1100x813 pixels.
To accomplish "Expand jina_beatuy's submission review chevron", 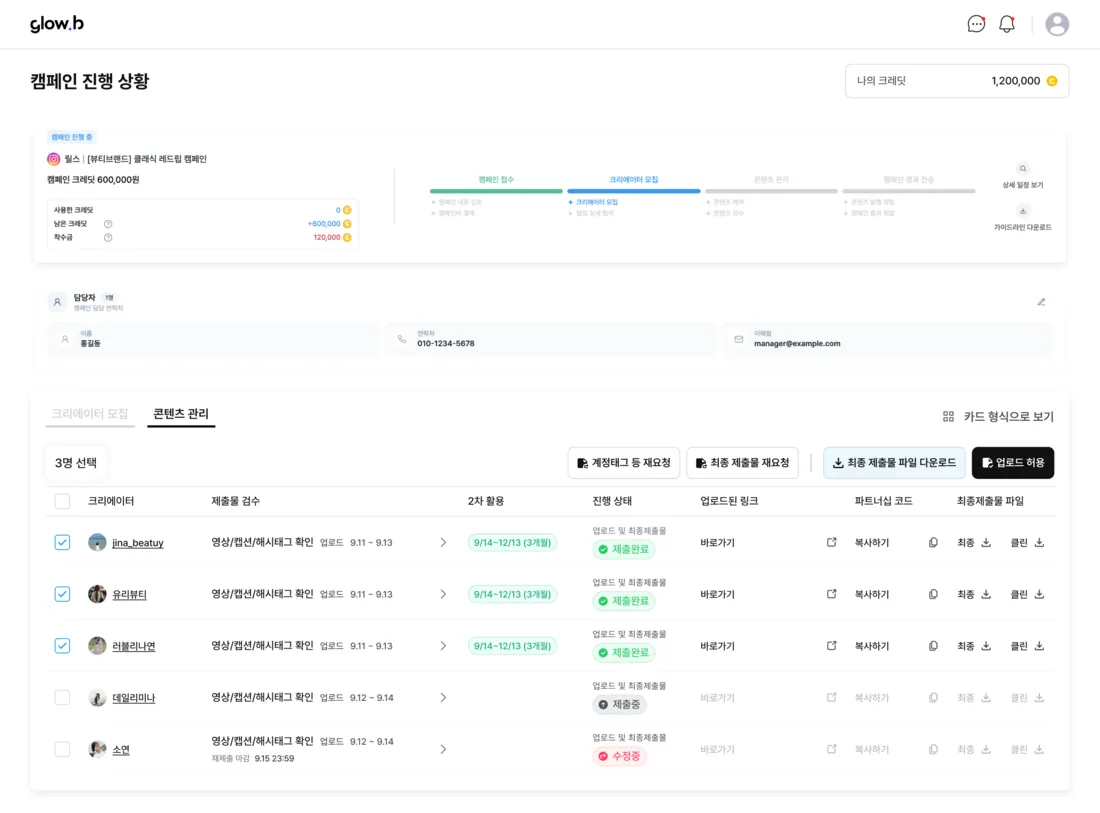I will (x=443, y=542).
